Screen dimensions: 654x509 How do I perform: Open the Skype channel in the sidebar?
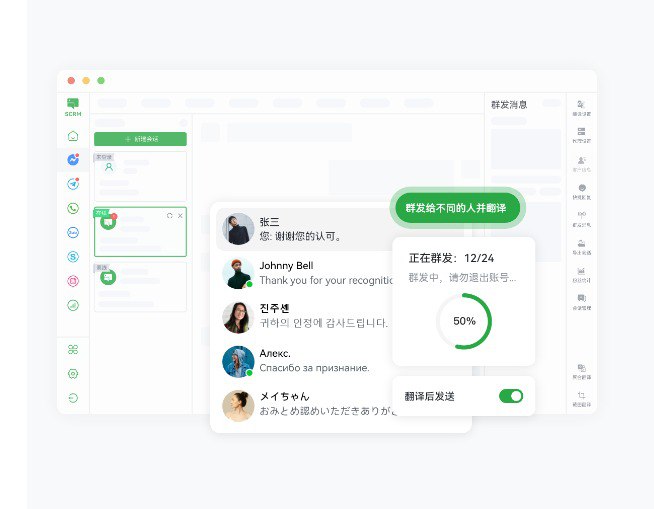click(x=73, y=256)
